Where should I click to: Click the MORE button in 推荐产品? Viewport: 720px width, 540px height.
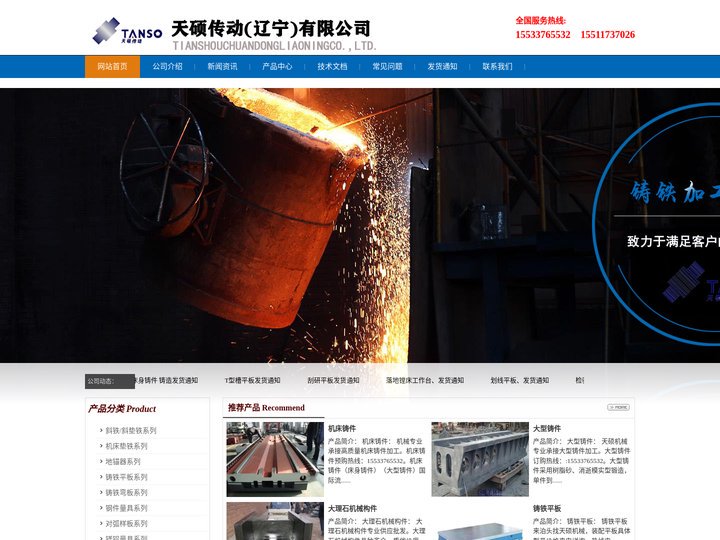618,407
